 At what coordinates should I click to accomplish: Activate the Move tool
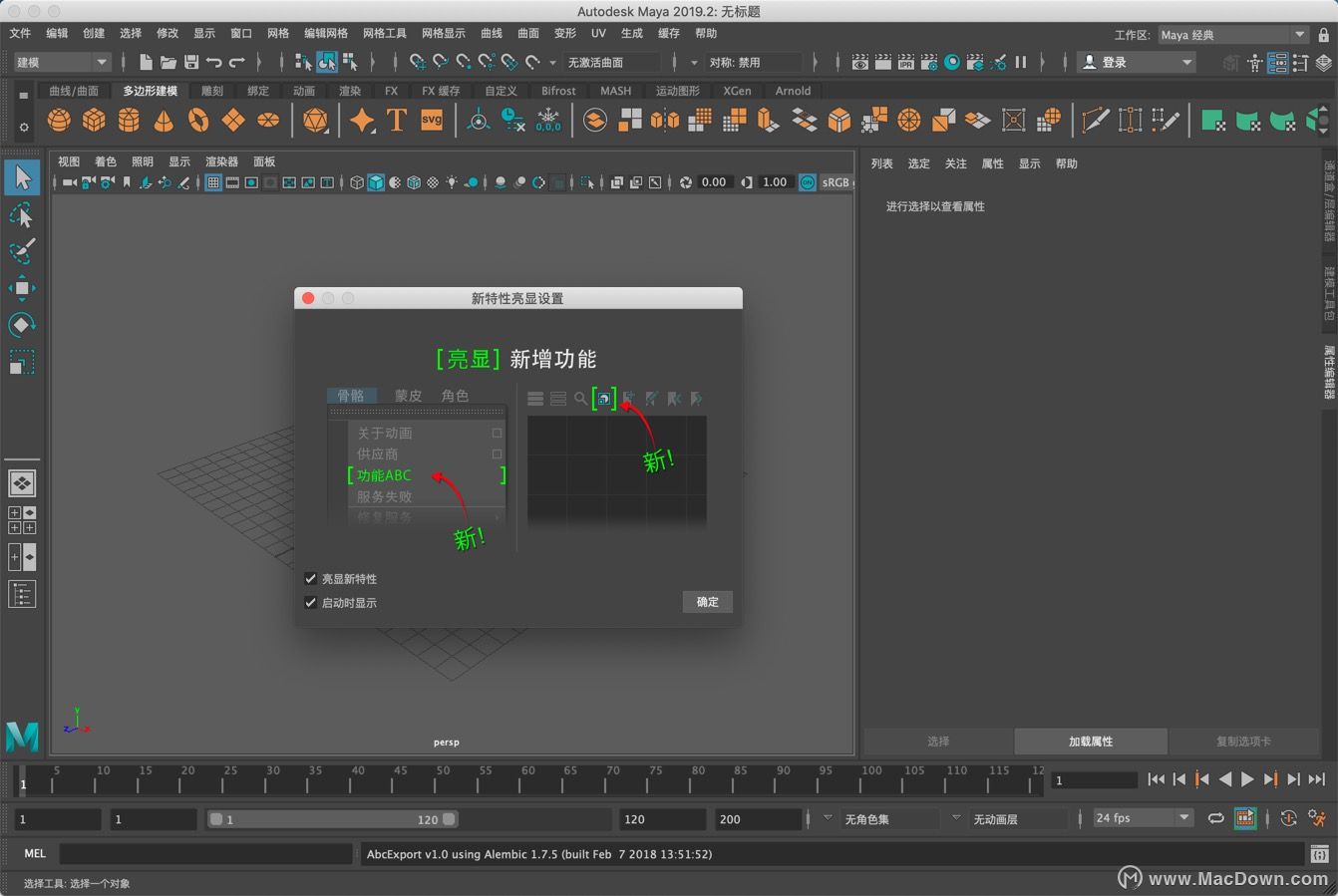point(22,288)
